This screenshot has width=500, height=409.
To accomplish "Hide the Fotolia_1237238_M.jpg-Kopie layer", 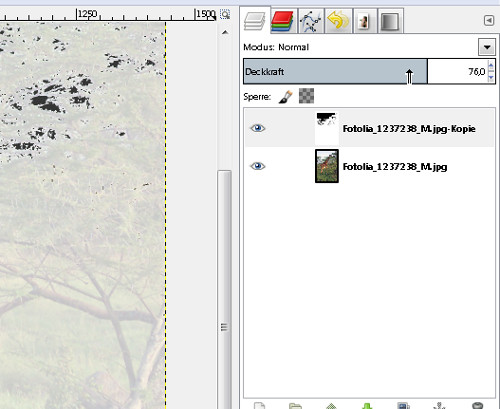I will 258,128.
